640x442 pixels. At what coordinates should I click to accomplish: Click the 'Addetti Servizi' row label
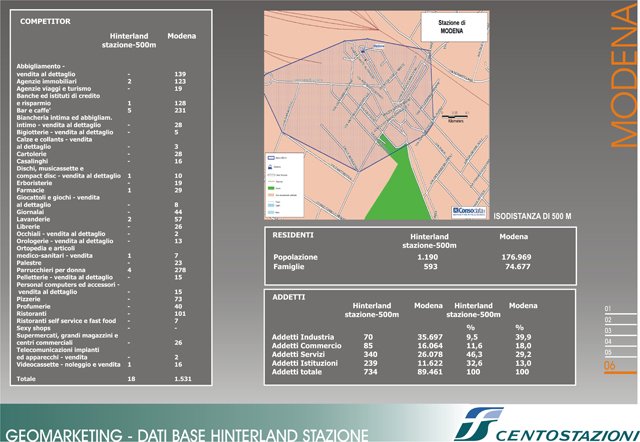click(x=298, y=355)
